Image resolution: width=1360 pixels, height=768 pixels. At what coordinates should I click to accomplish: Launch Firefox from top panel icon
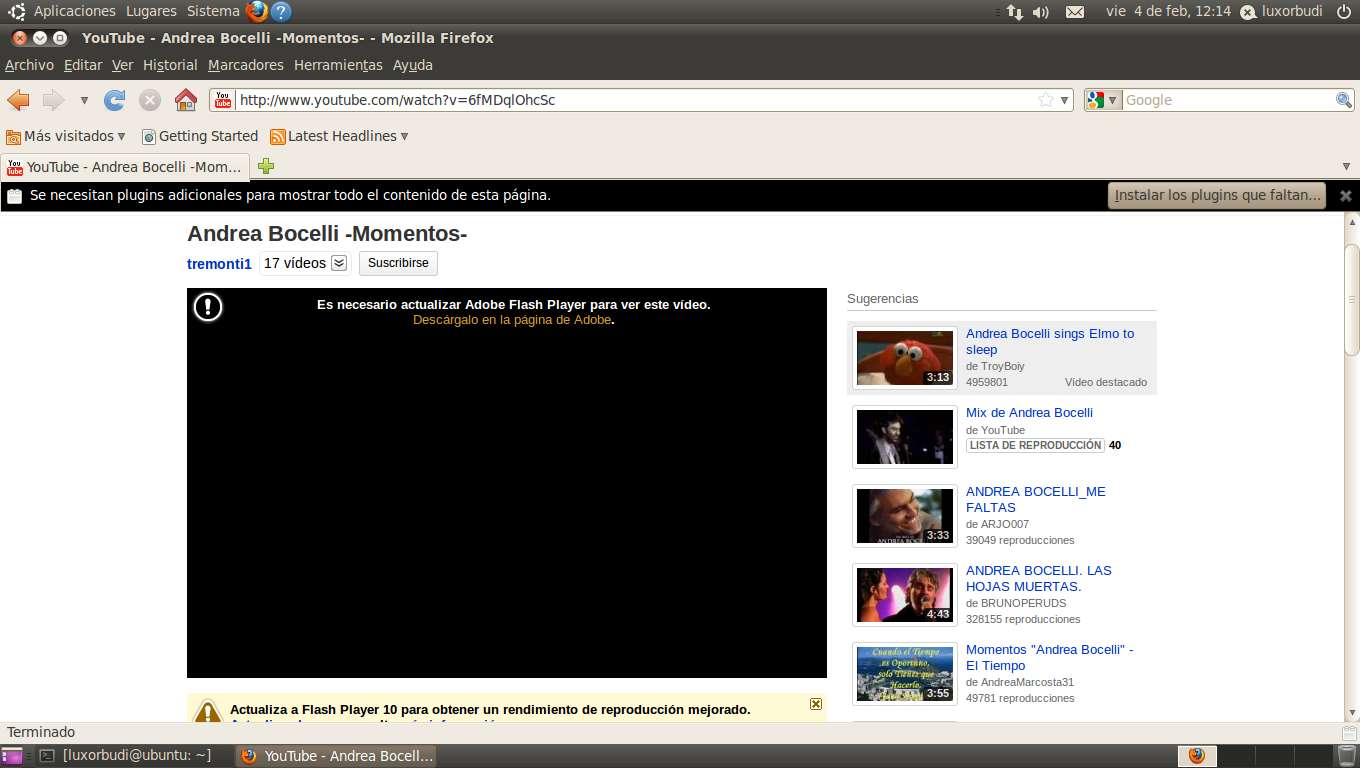257,11
